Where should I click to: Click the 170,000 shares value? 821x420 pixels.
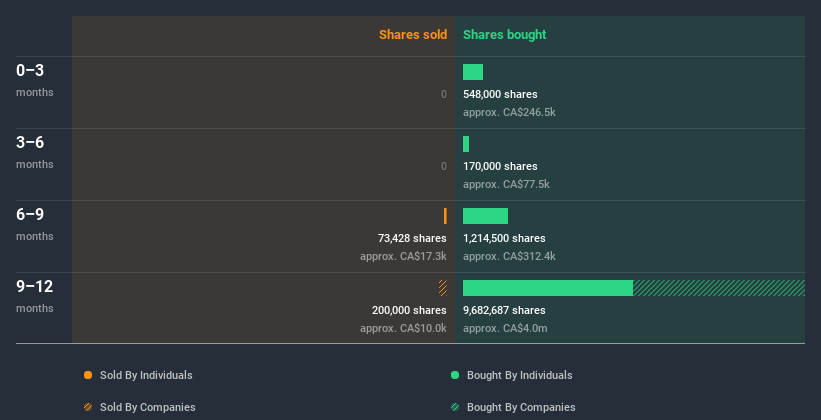click(500, 166)
